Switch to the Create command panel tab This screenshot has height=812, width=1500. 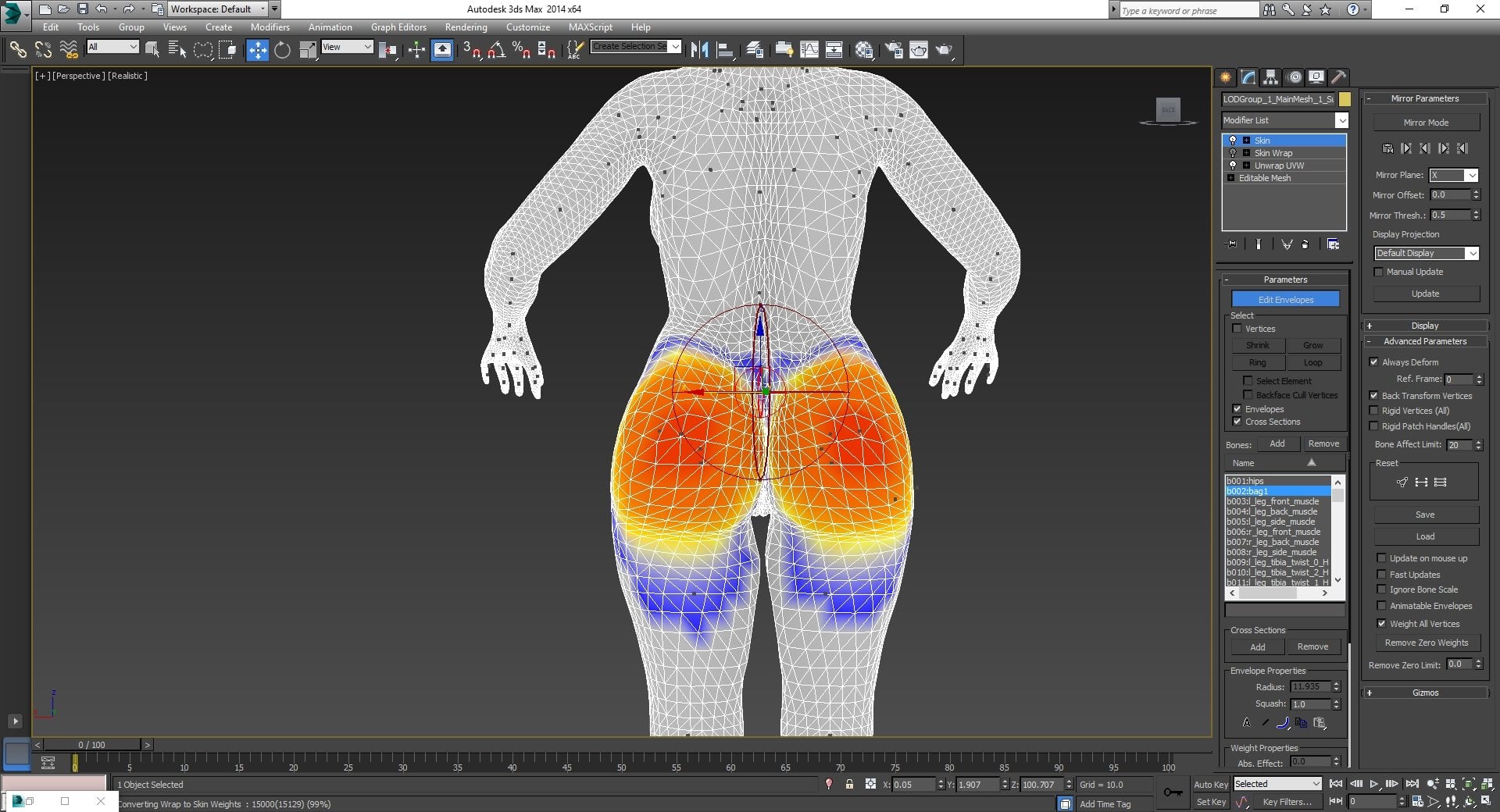1225,77
